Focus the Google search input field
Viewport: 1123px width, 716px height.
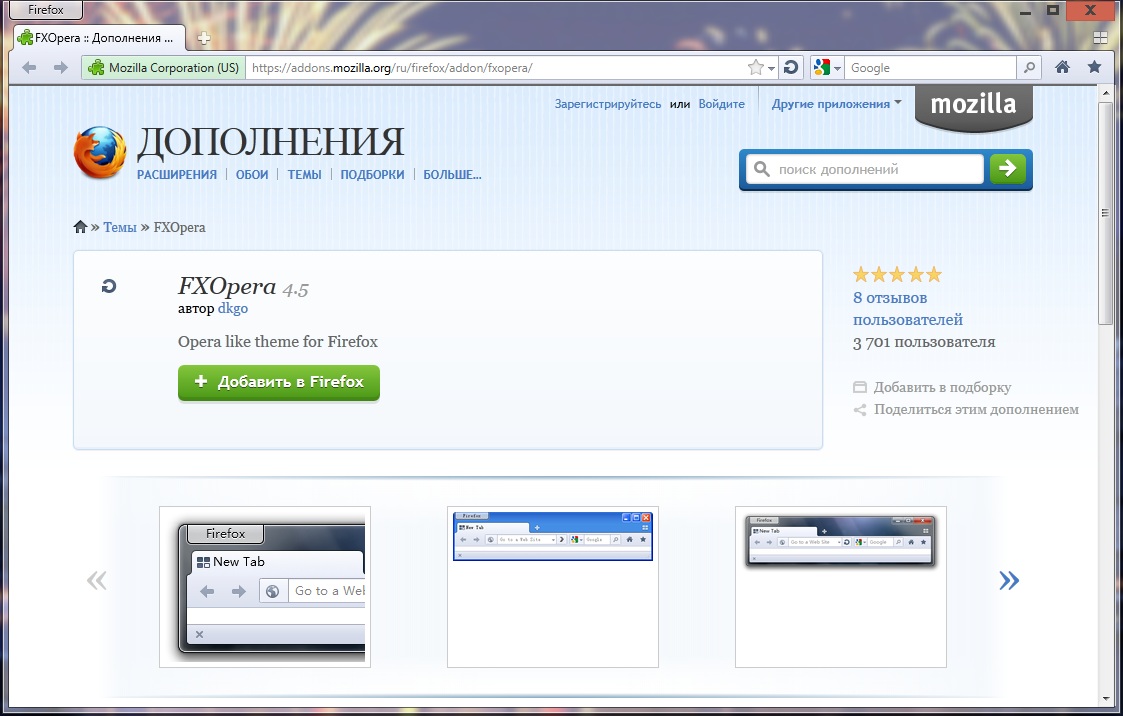930,68
